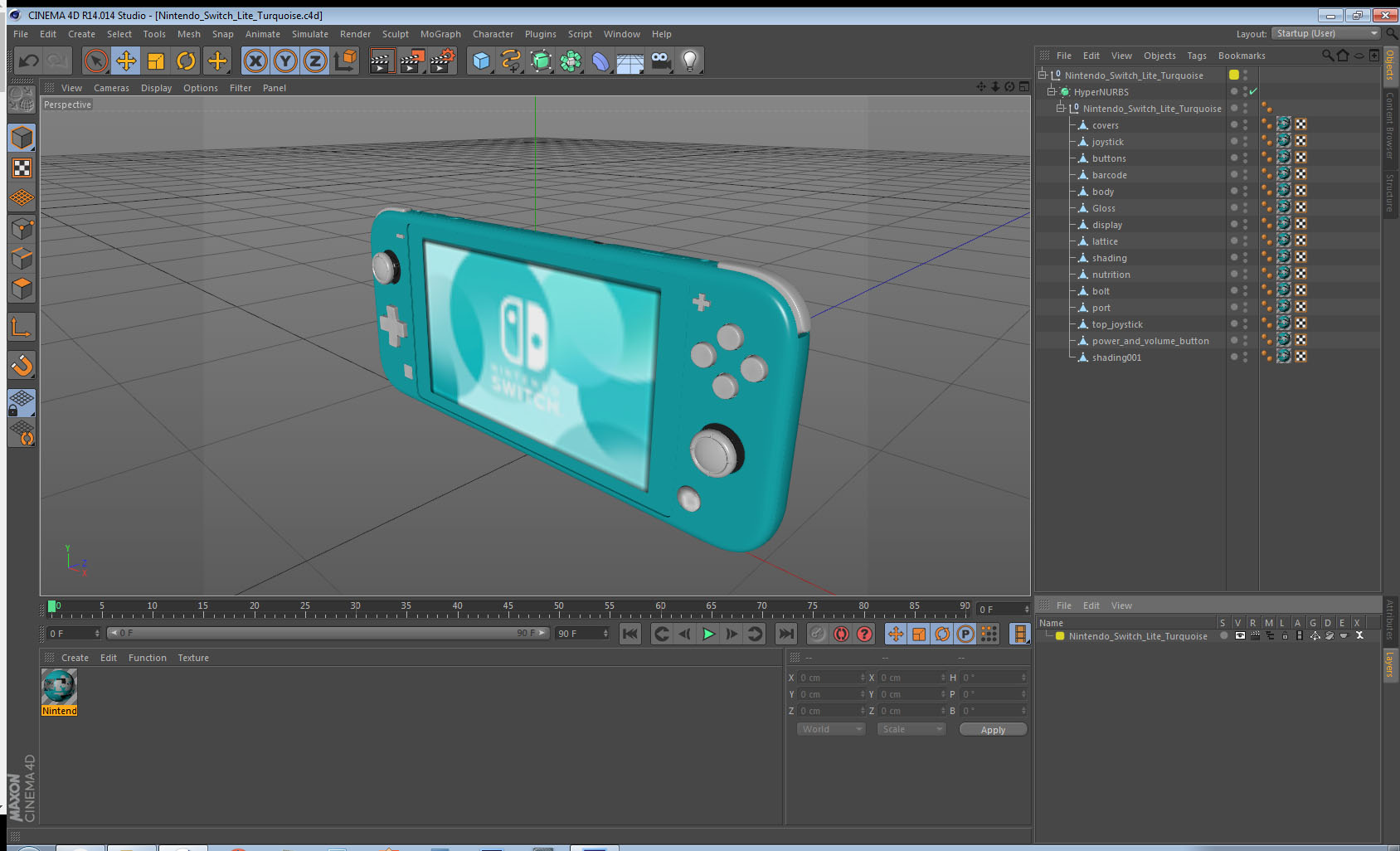The width and height of the screenshot is (1400, 851).
Task: Open the Character menu
Action: [x=493, y=34]
